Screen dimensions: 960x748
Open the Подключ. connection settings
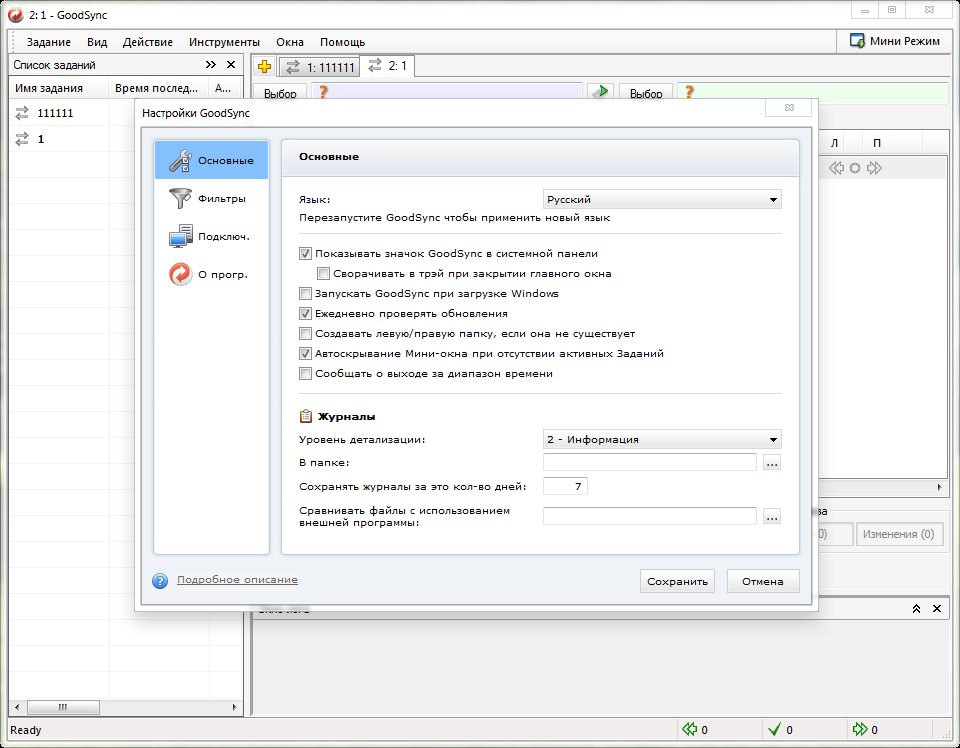point(211,236)
